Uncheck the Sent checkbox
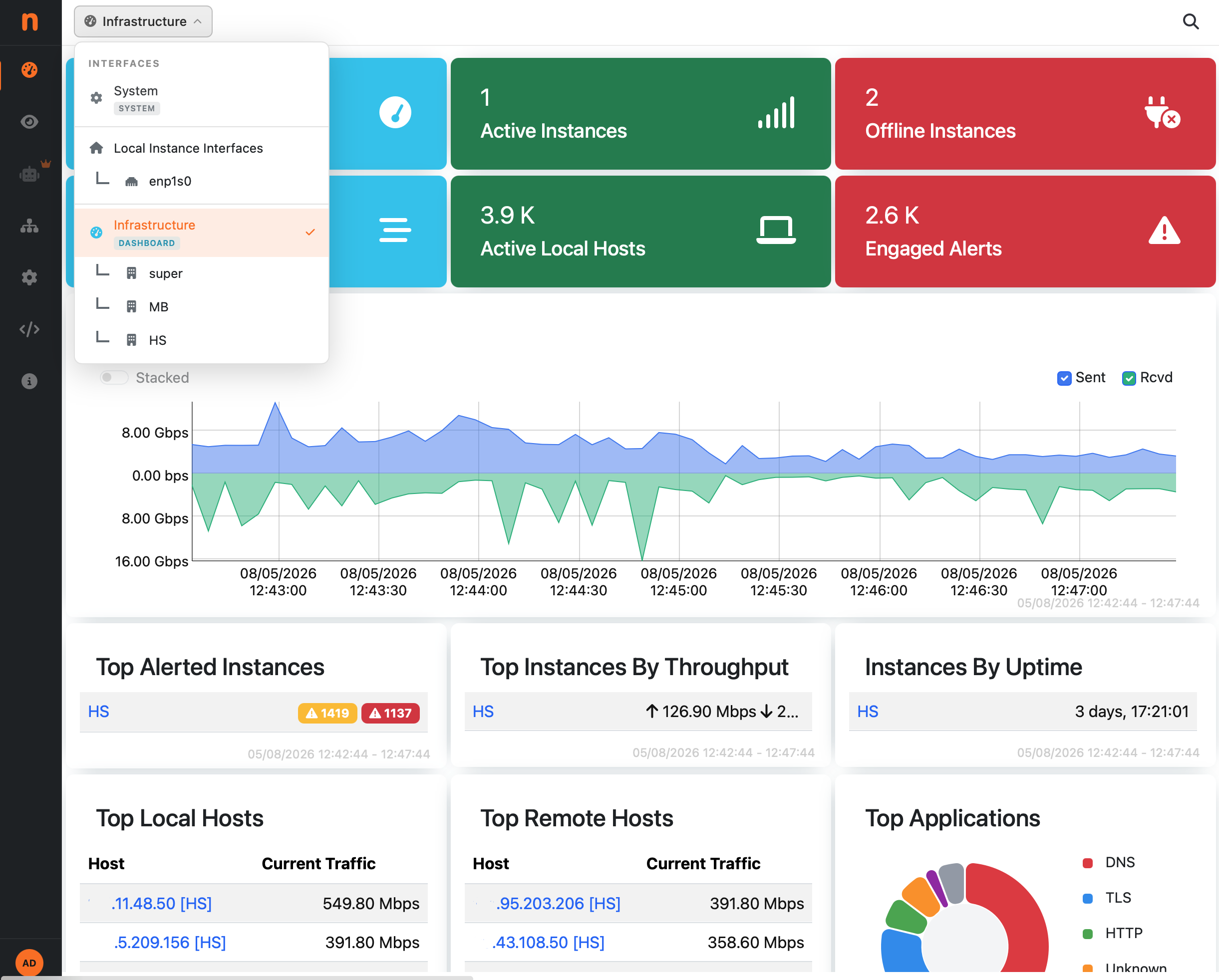Screen dimensions: 1219x980 tap(1064, 378)
